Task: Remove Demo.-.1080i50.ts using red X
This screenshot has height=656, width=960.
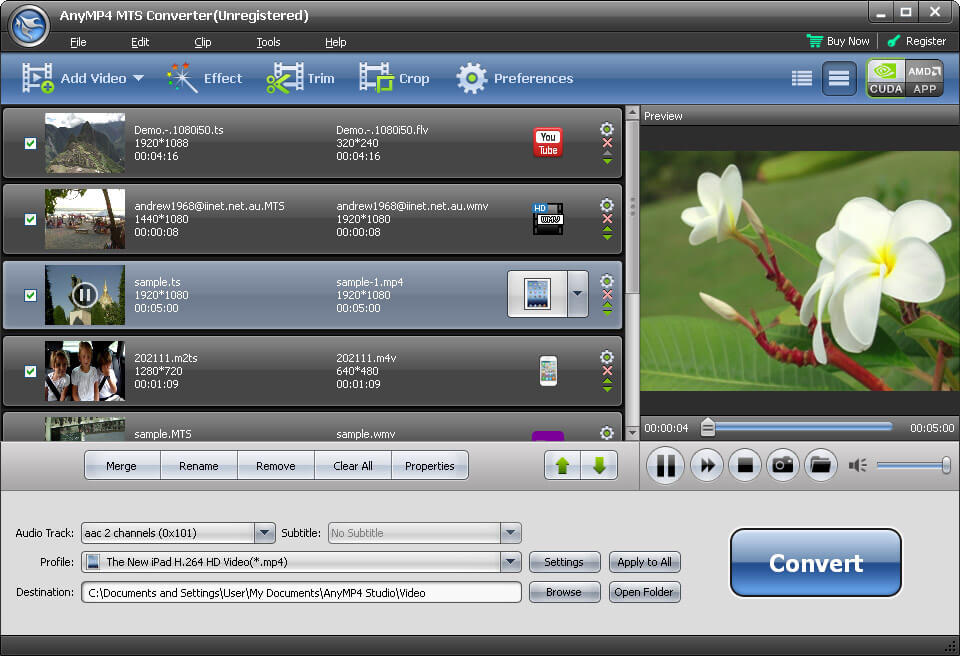Action: [607, 143]
